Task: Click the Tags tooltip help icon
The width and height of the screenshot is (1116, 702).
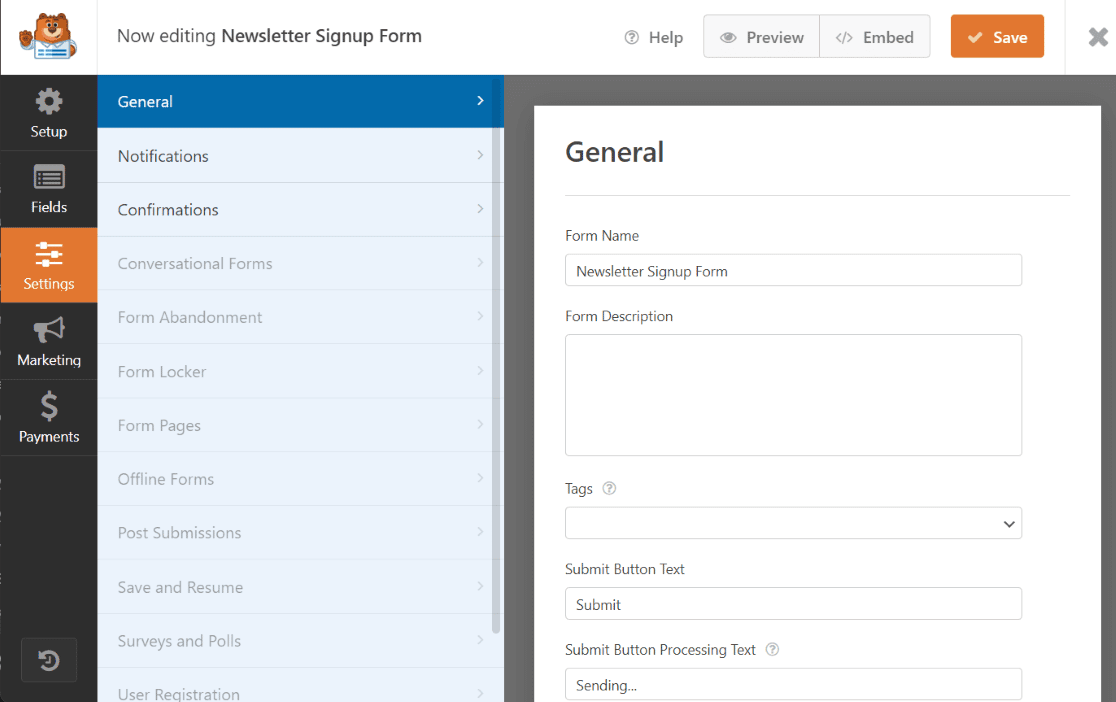Action: pyautogui.click(x=608, y=488)
